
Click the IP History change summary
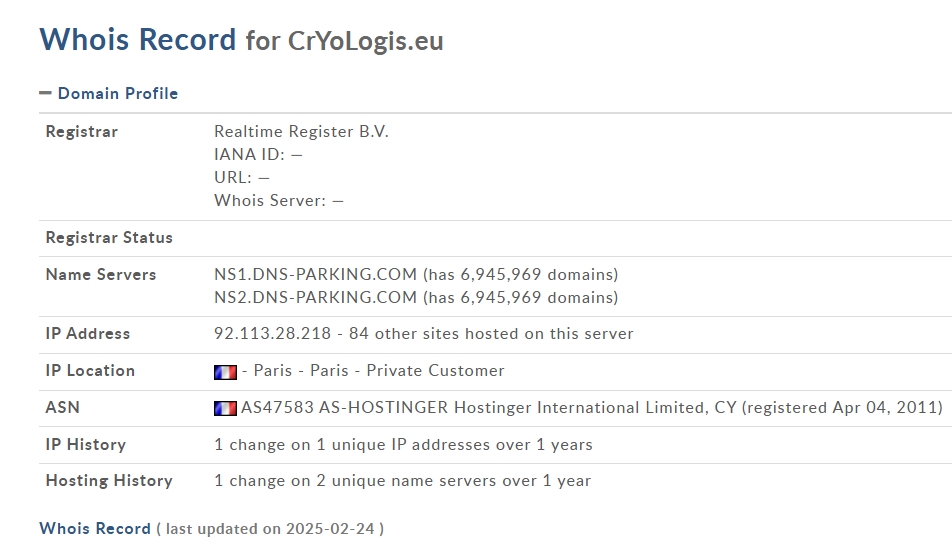click(403, 445)
